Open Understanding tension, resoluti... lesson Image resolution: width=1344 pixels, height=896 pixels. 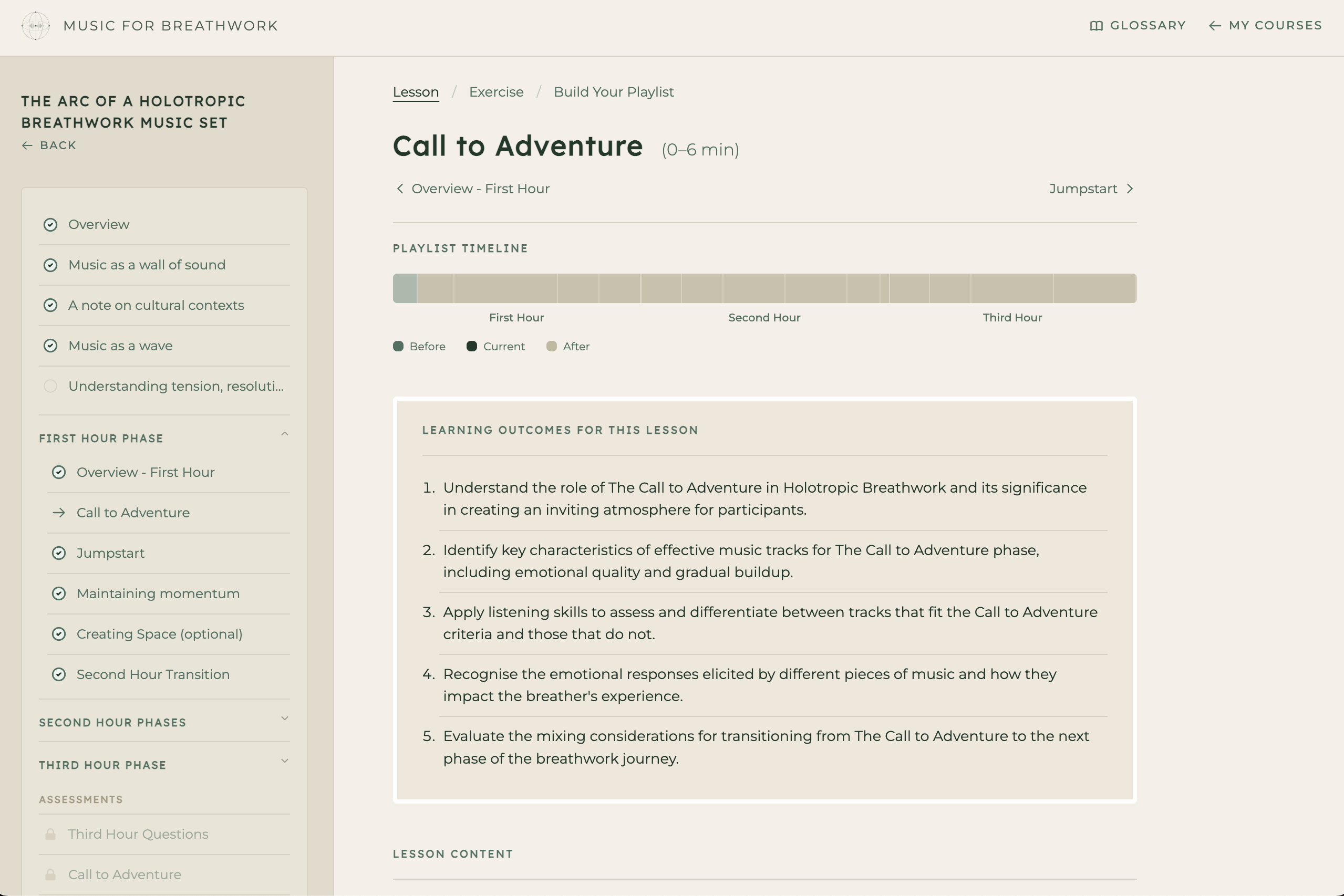tap(164, 386)
